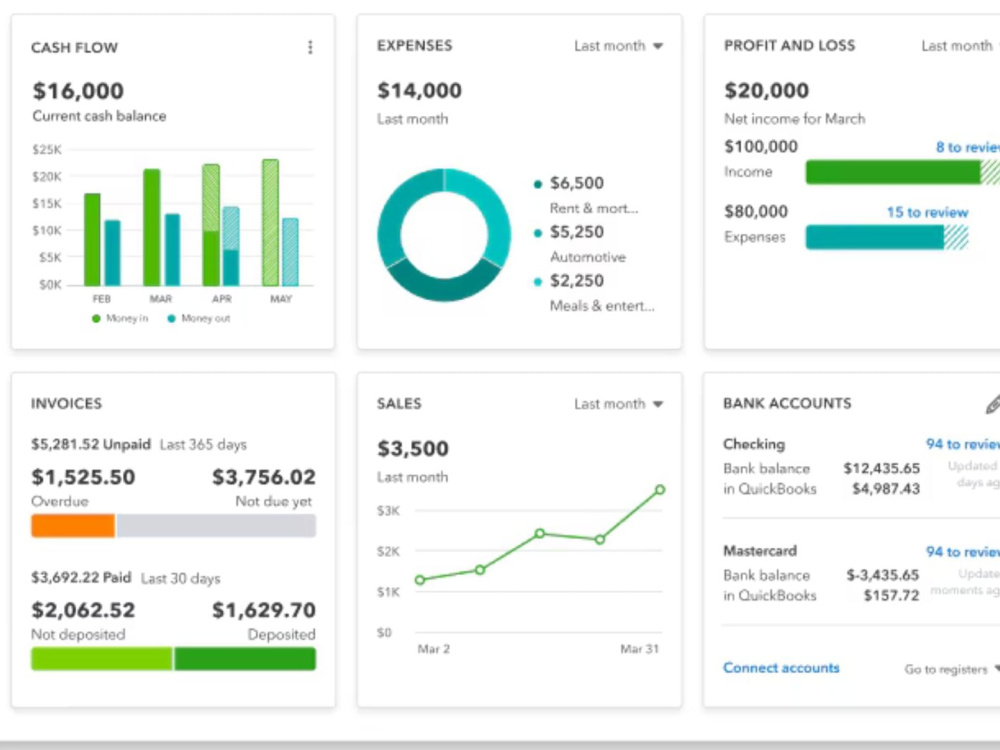Click the $3,756.02 Not due yet amount
Viewport: 1000px width, 750px height.
(x=264, y=477)
